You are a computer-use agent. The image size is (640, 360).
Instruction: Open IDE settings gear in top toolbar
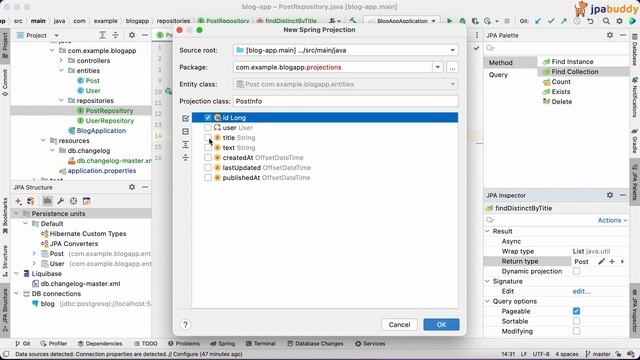click(x=620, y=21)
